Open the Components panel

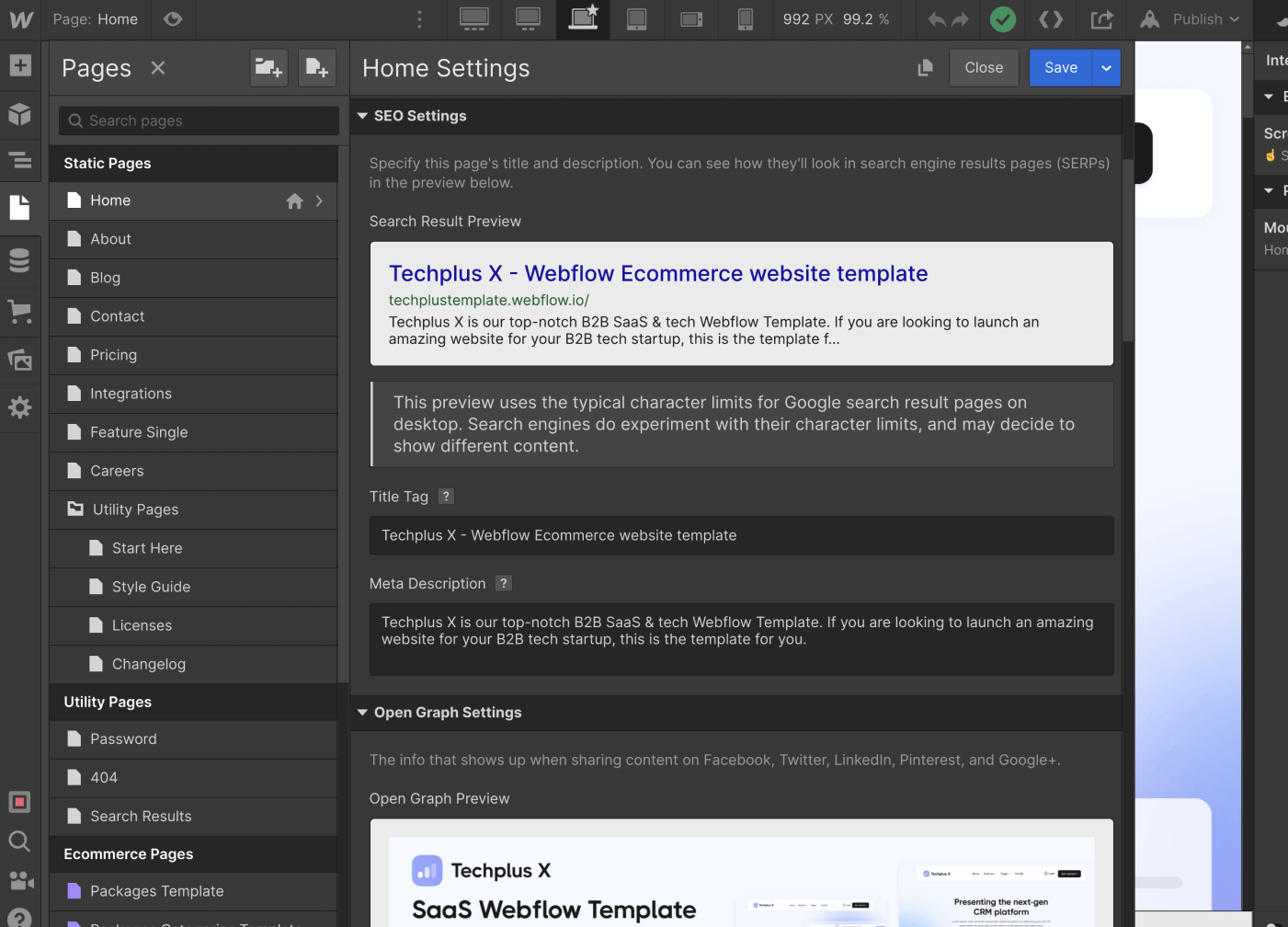click(x=20, y=114)
